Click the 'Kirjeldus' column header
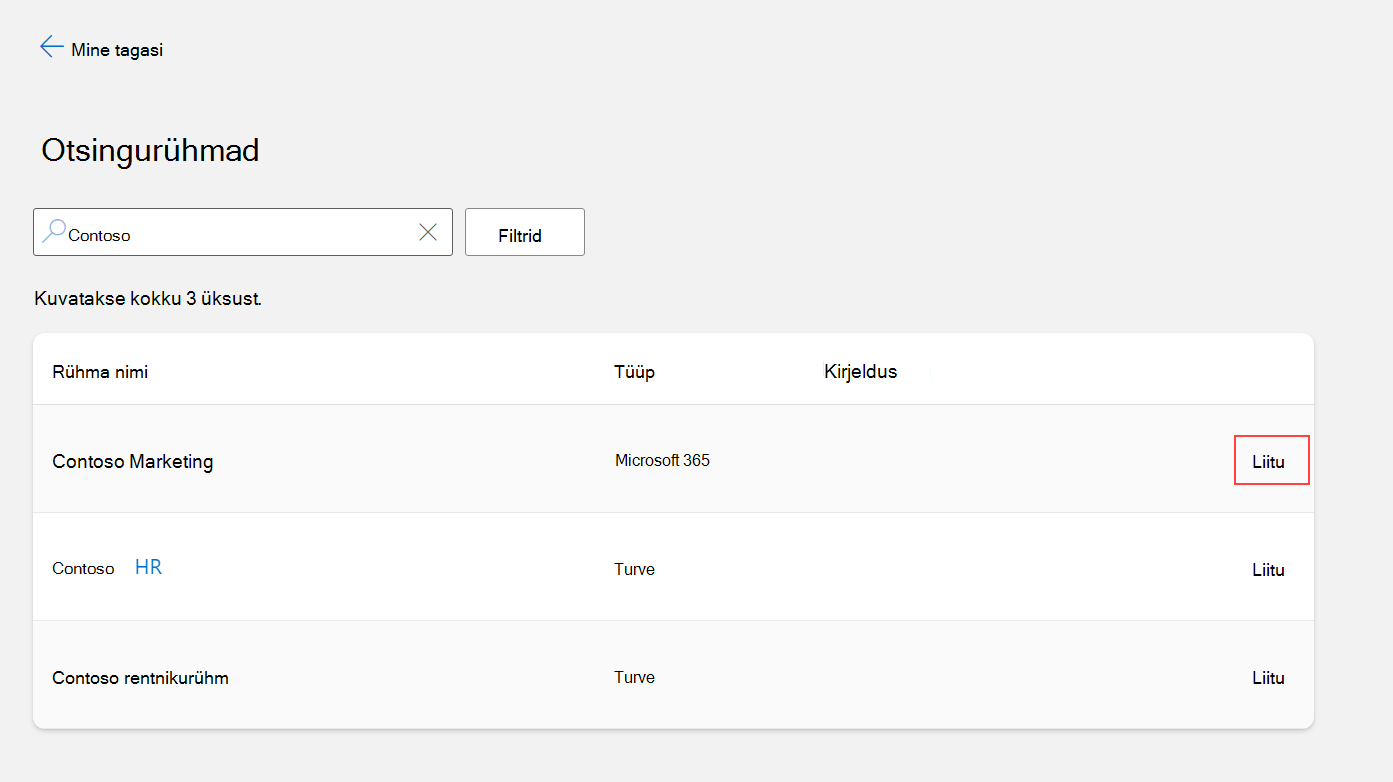Image resolution: width=1393 pixels, height=782 pixels. pos(860,372)
